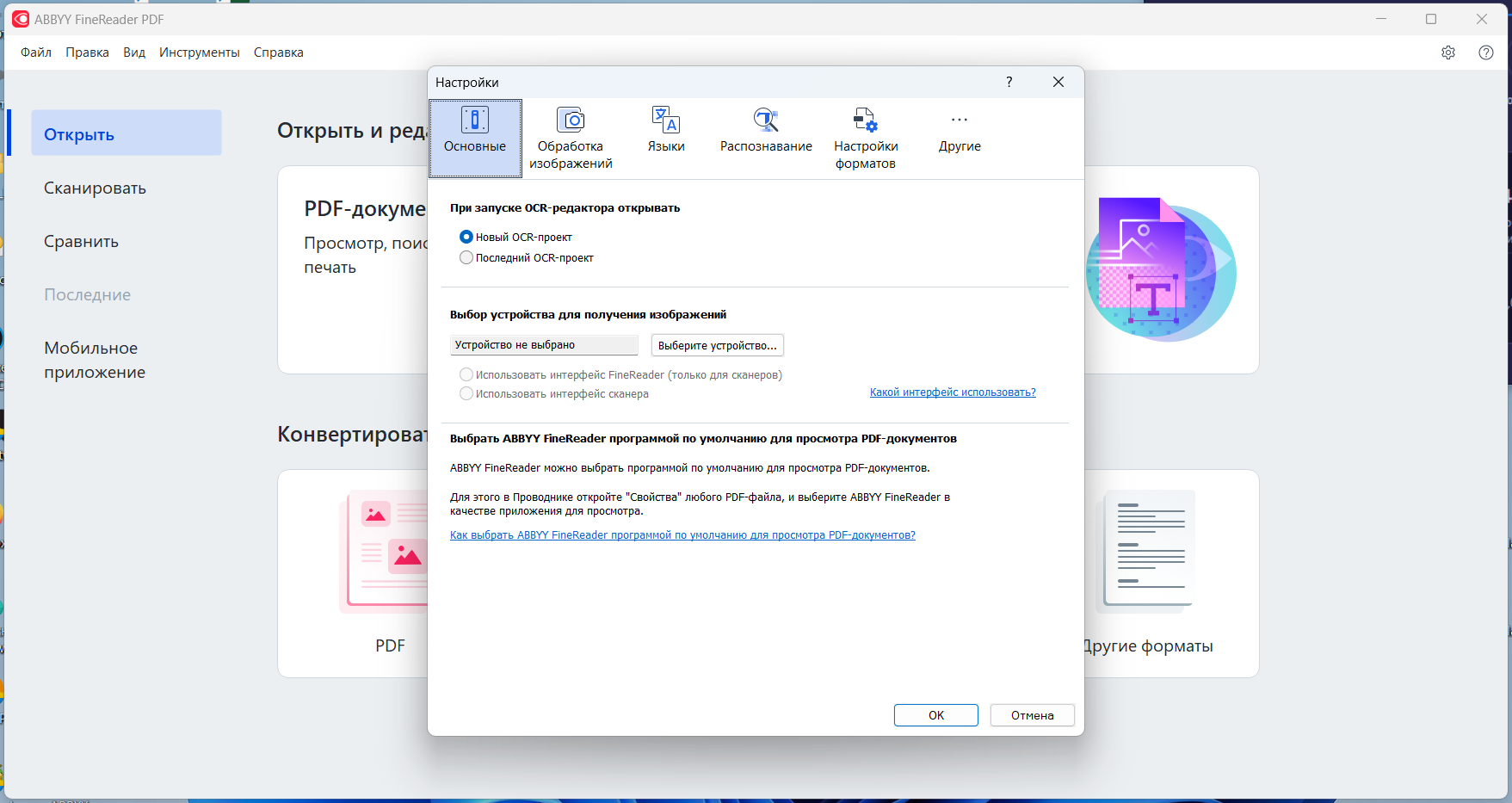1512x803 pixels.
Task: Cancel the dialog with Отмена button
Action: pos(1032,715)
